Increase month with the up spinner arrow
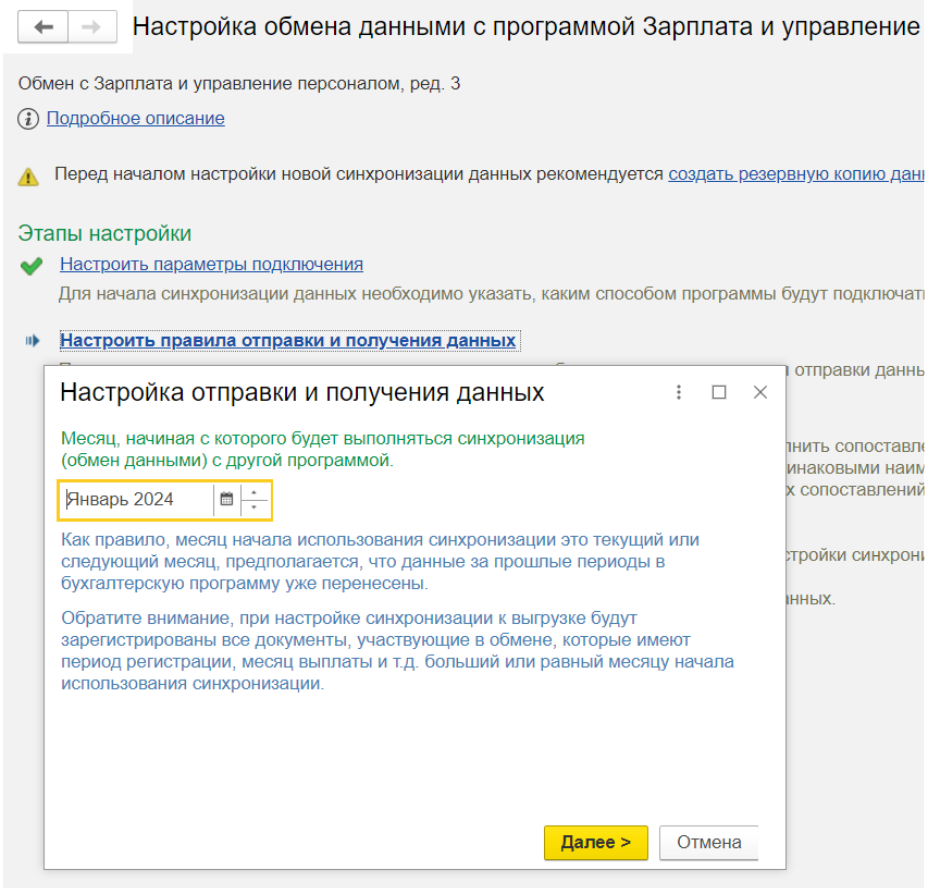Image resolution: width=930 pixels, height=896 pixels. (x=254, y=493)
